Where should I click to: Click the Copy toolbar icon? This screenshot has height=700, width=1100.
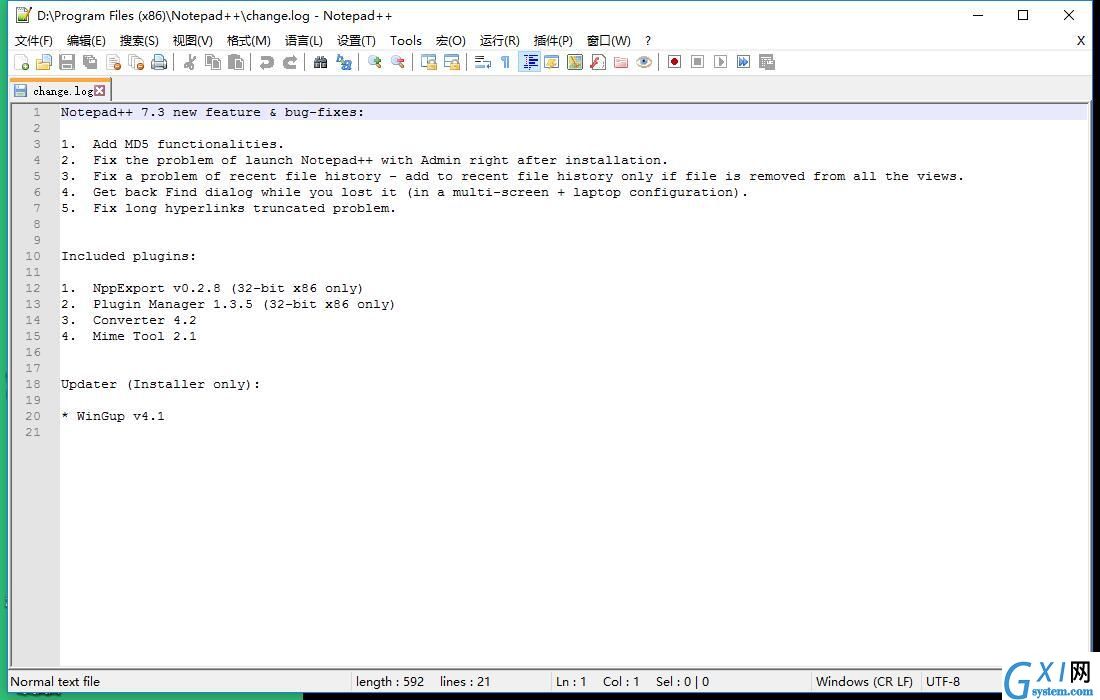coord(213,62)
